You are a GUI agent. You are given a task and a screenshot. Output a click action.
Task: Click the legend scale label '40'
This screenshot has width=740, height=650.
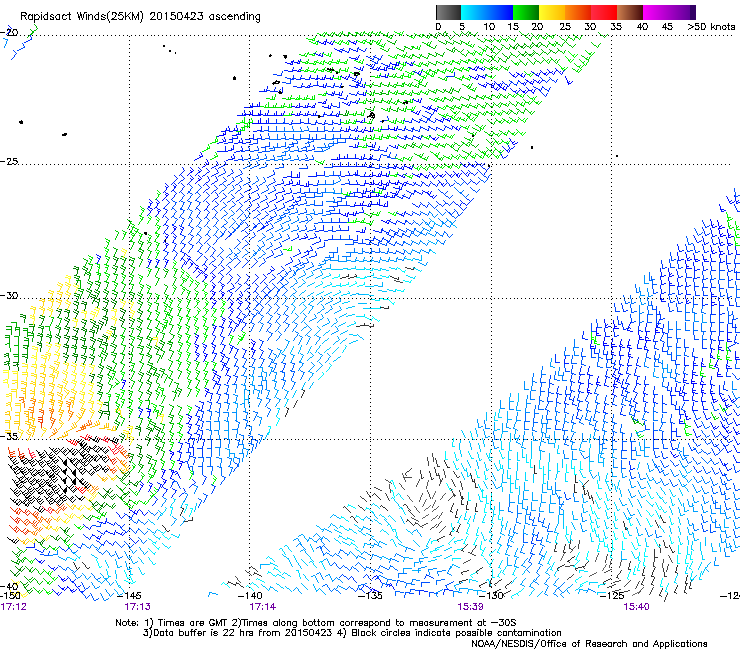[x=642, y=27]
